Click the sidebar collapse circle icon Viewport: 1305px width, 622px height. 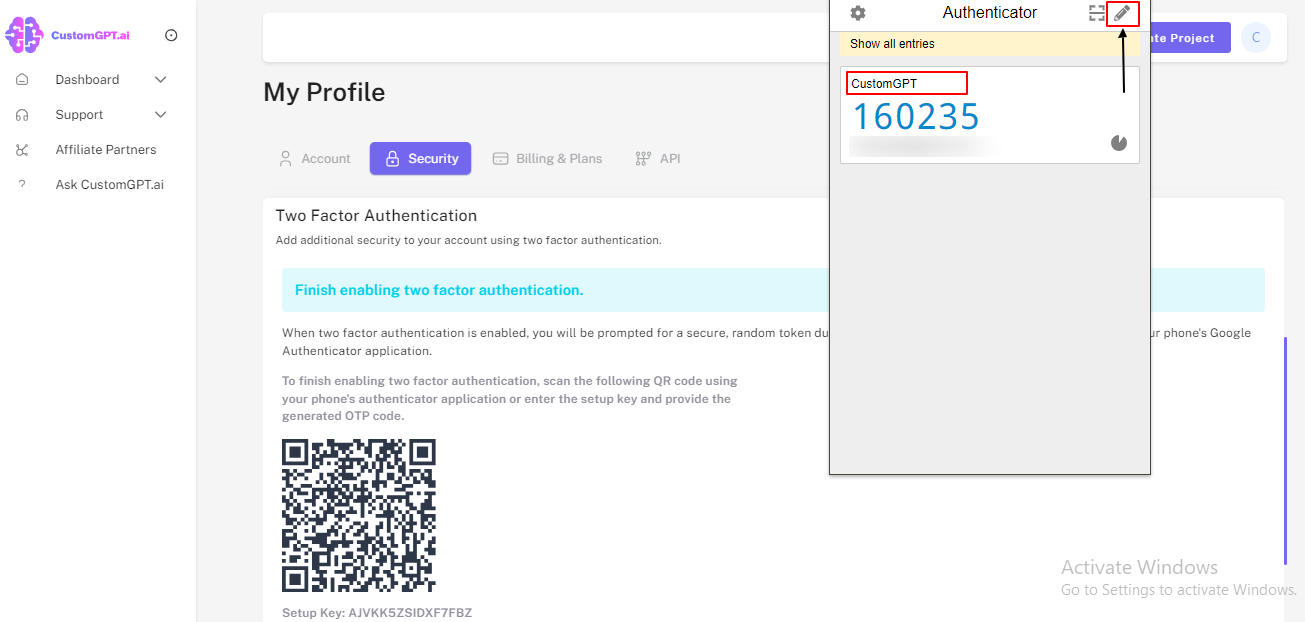pos(170,35)
